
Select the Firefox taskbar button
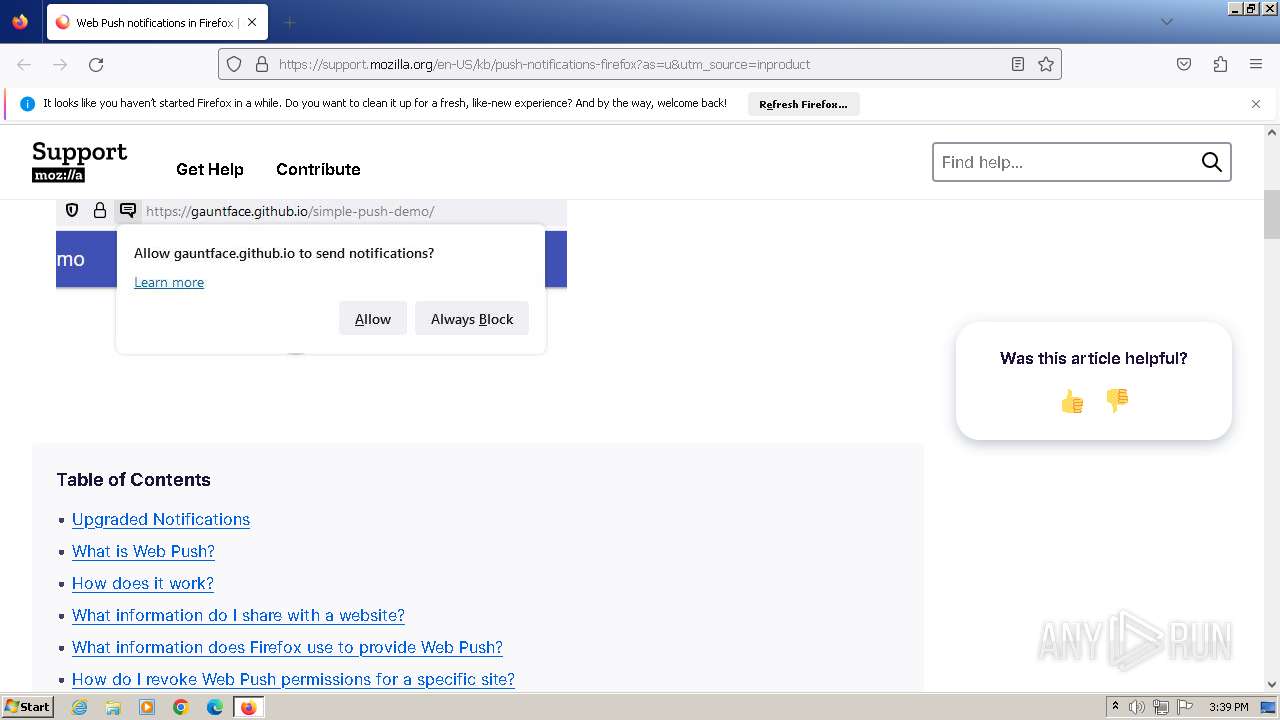click(x=248, y=707)
